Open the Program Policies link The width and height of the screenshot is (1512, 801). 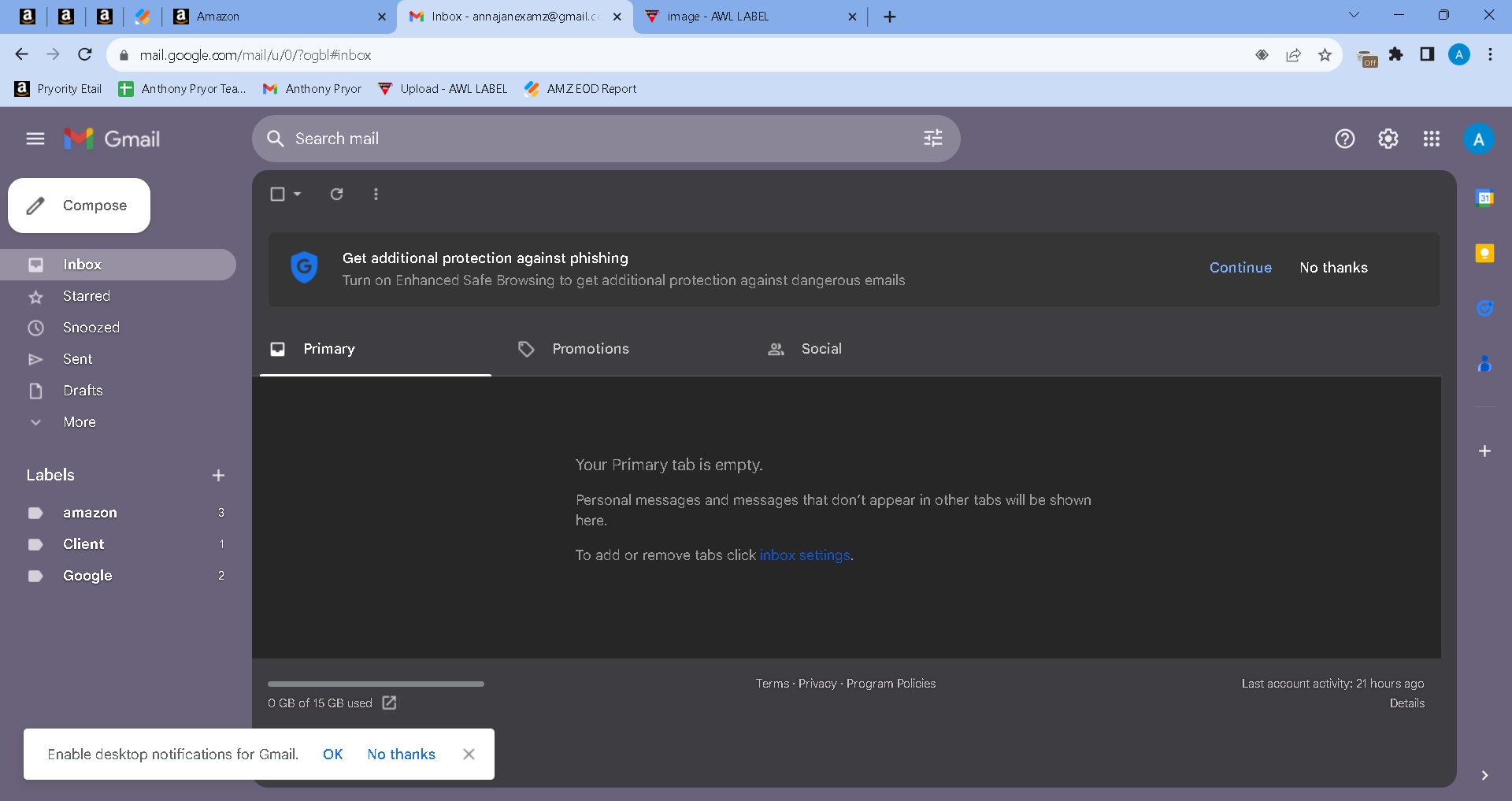[x=891, y=684]
